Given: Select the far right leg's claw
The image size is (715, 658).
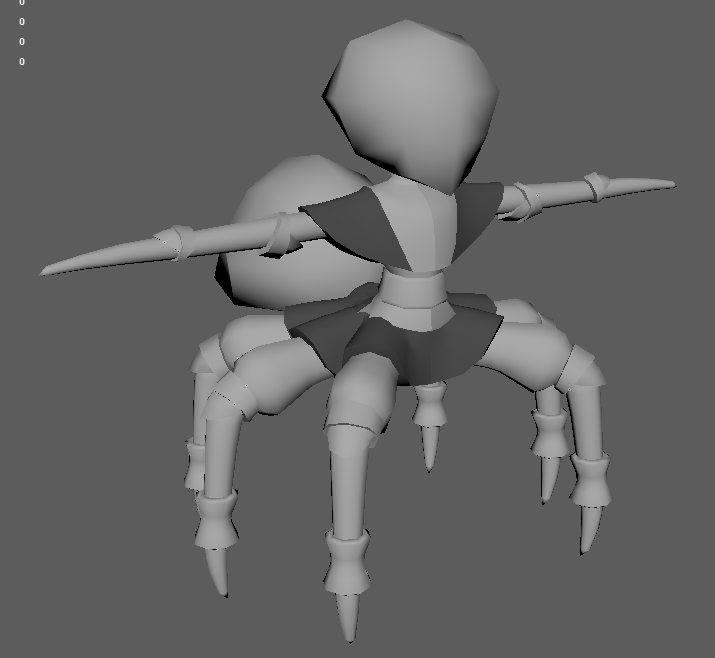Looking at the screenshot, I should tap(589, 528).
